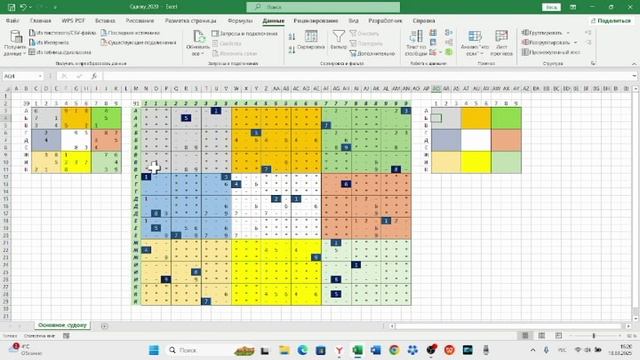The height and width of the screenshot is (360, 640).
Task: Click the Consolidate icon in Data Tools
Action: click(449, 33)
